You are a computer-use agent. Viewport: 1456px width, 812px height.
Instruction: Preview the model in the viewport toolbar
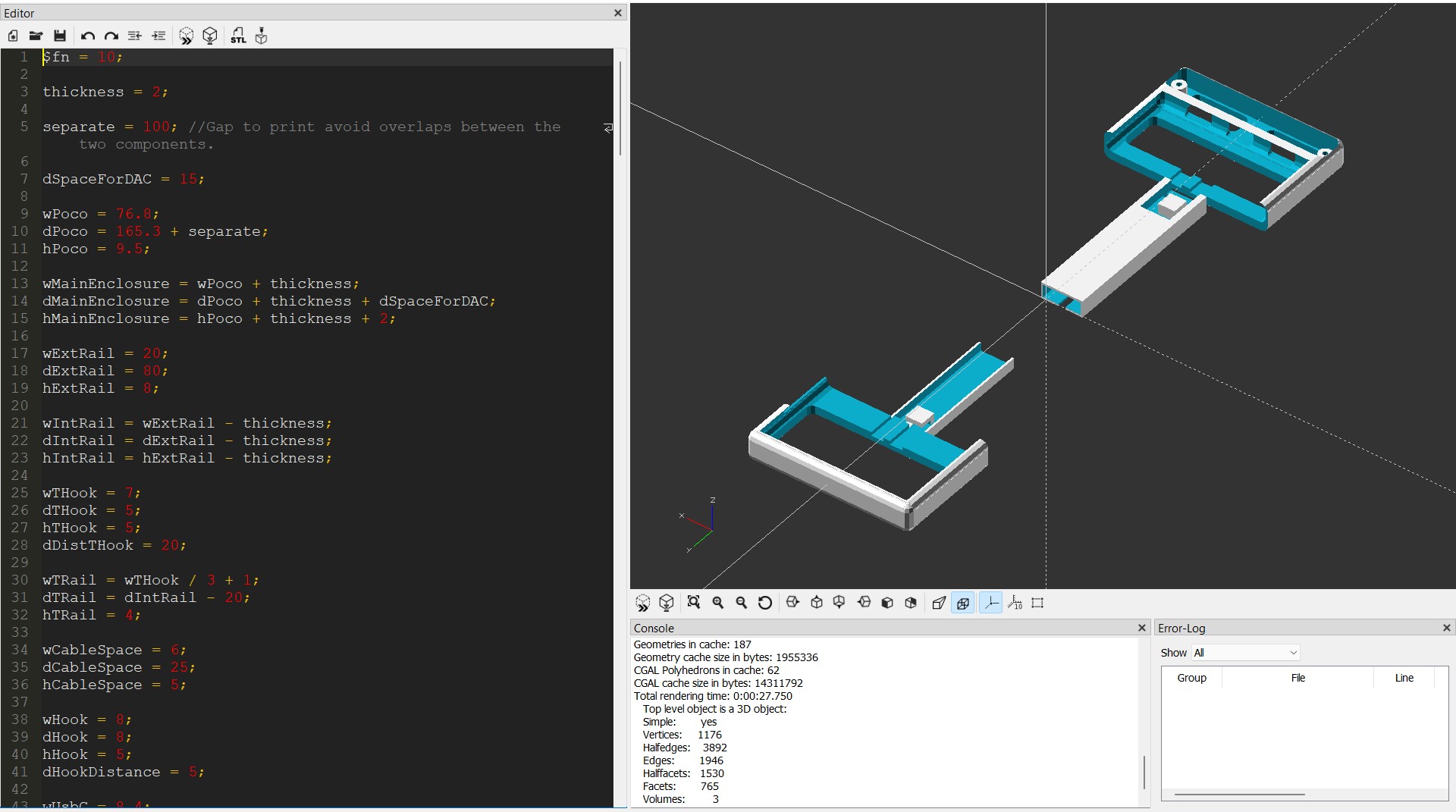pos(643,603)
